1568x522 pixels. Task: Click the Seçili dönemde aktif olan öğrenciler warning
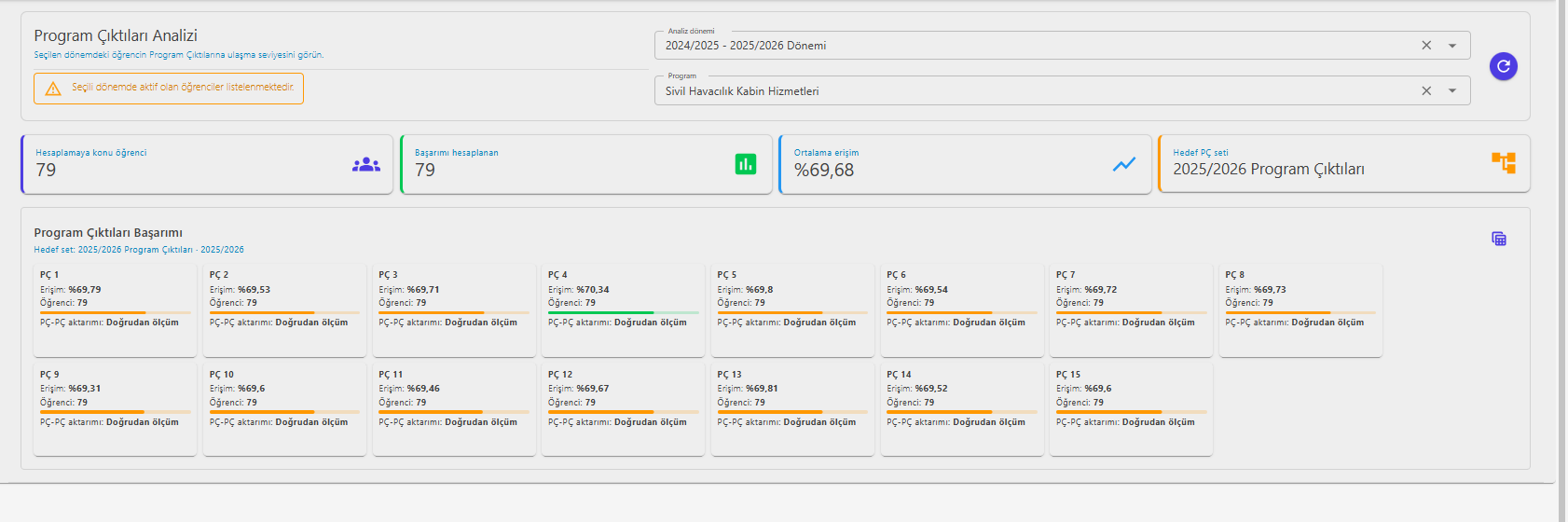coord(169,89)
